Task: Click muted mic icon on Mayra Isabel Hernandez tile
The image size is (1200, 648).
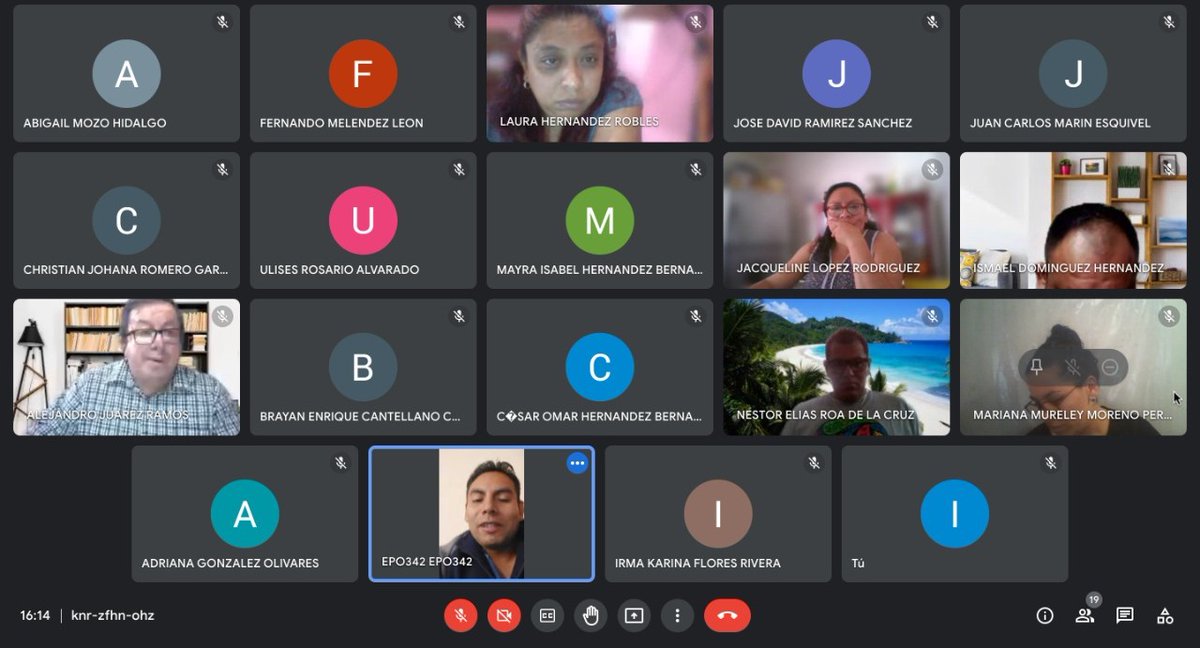Action: 696,170
